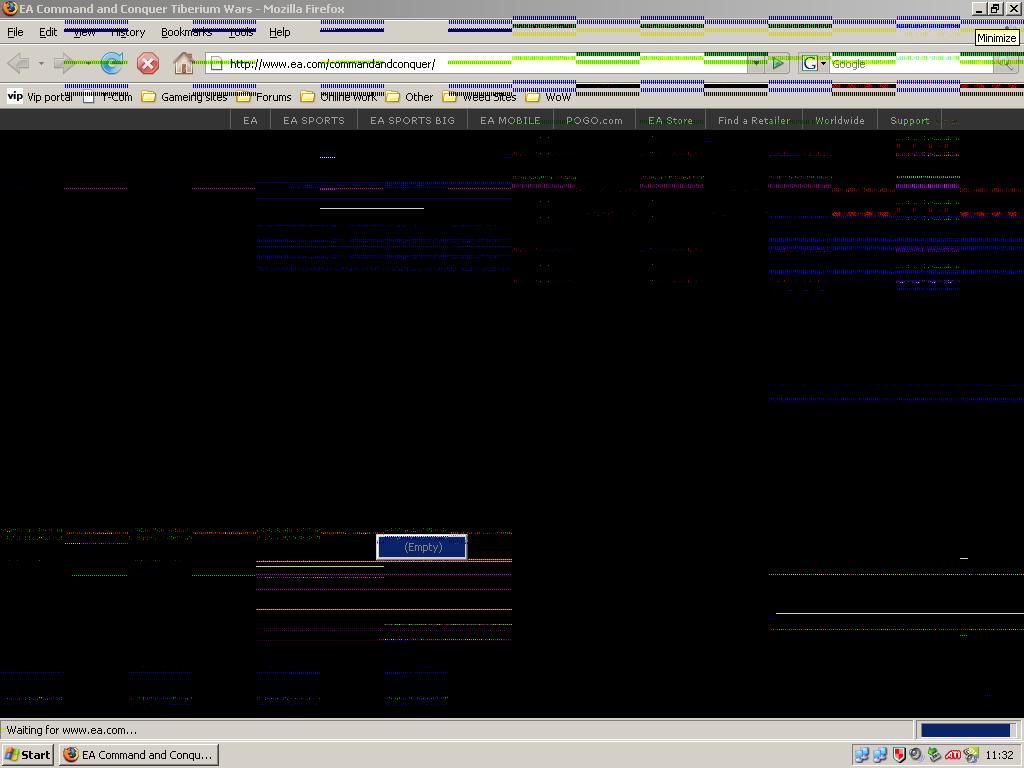The width and height of the screenshot is (1024, 768).
Task: Open the Bookmarks menu
Action: coord(186,32)
